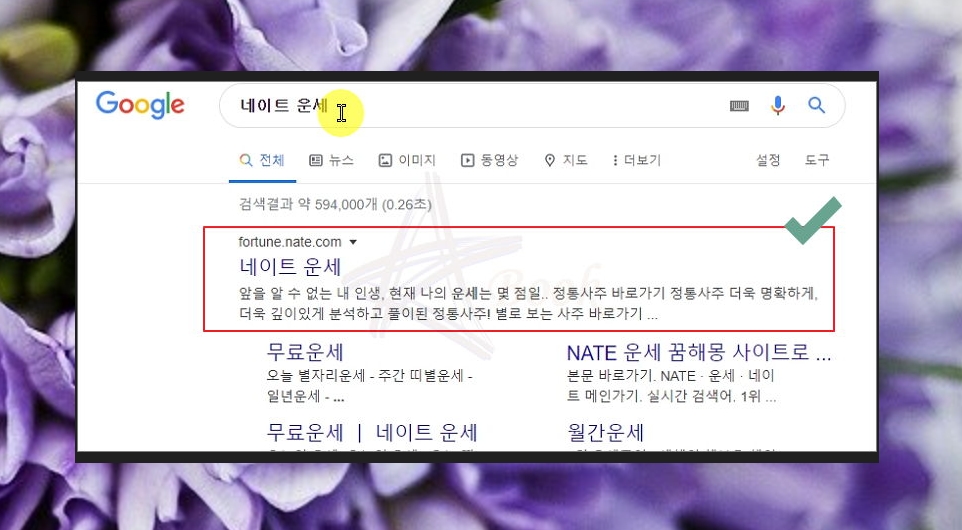Select the 전체 tab
The width and height of the screenshot is (962, 530).
pos(262,160)
